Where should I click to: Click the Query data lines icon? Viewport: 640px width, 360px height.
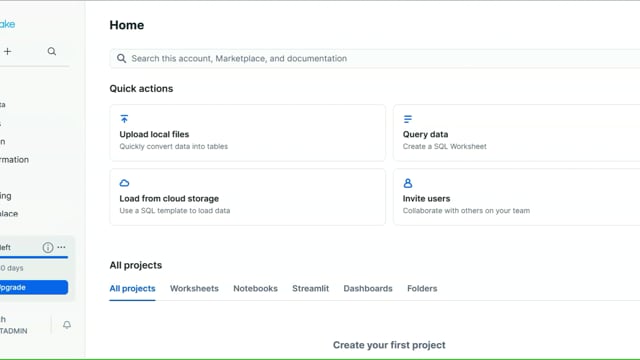pyautogui.click(x=407, y=119)
